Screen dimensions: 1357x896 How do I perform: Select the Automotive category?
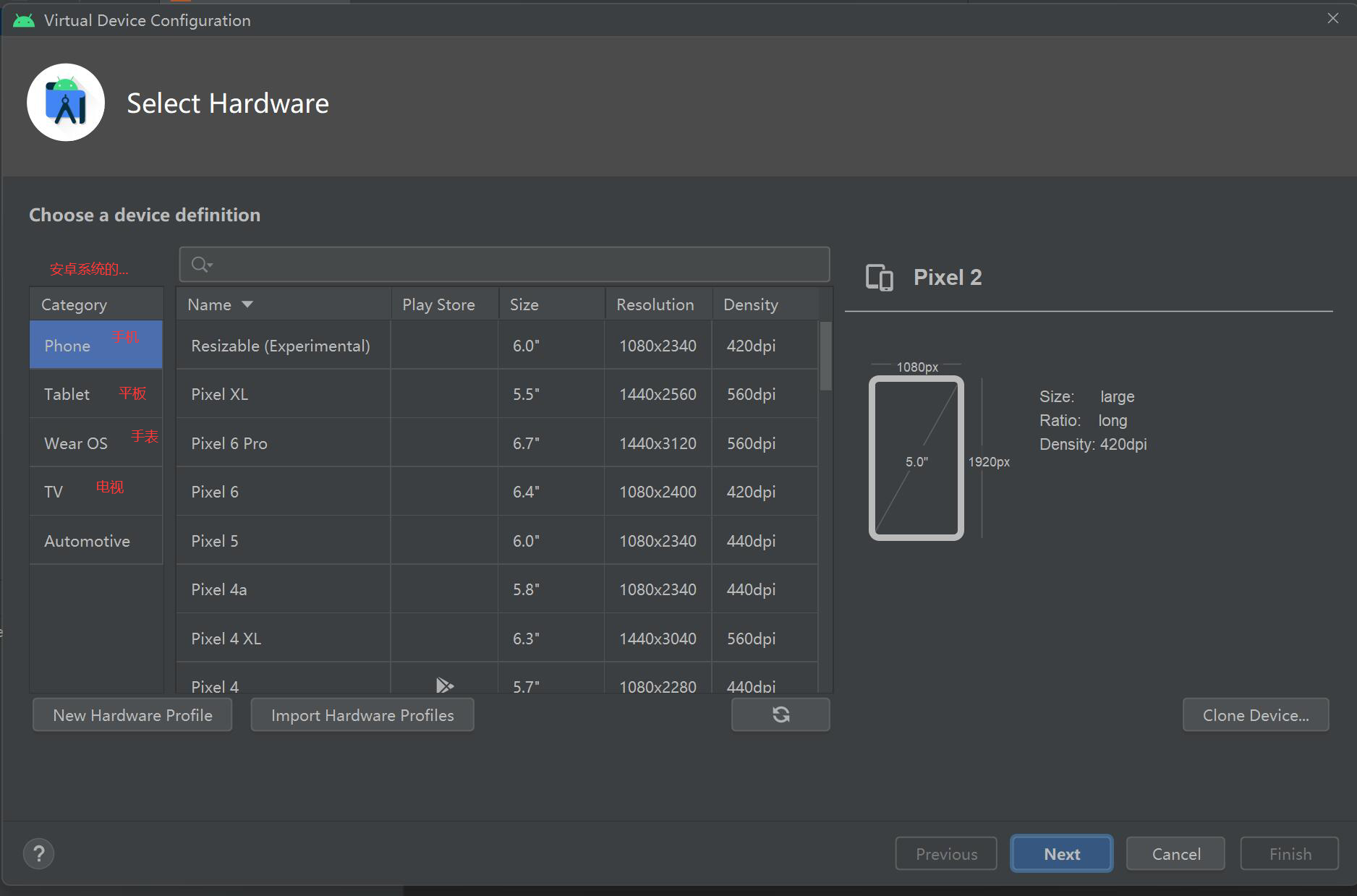click(96, 540)
